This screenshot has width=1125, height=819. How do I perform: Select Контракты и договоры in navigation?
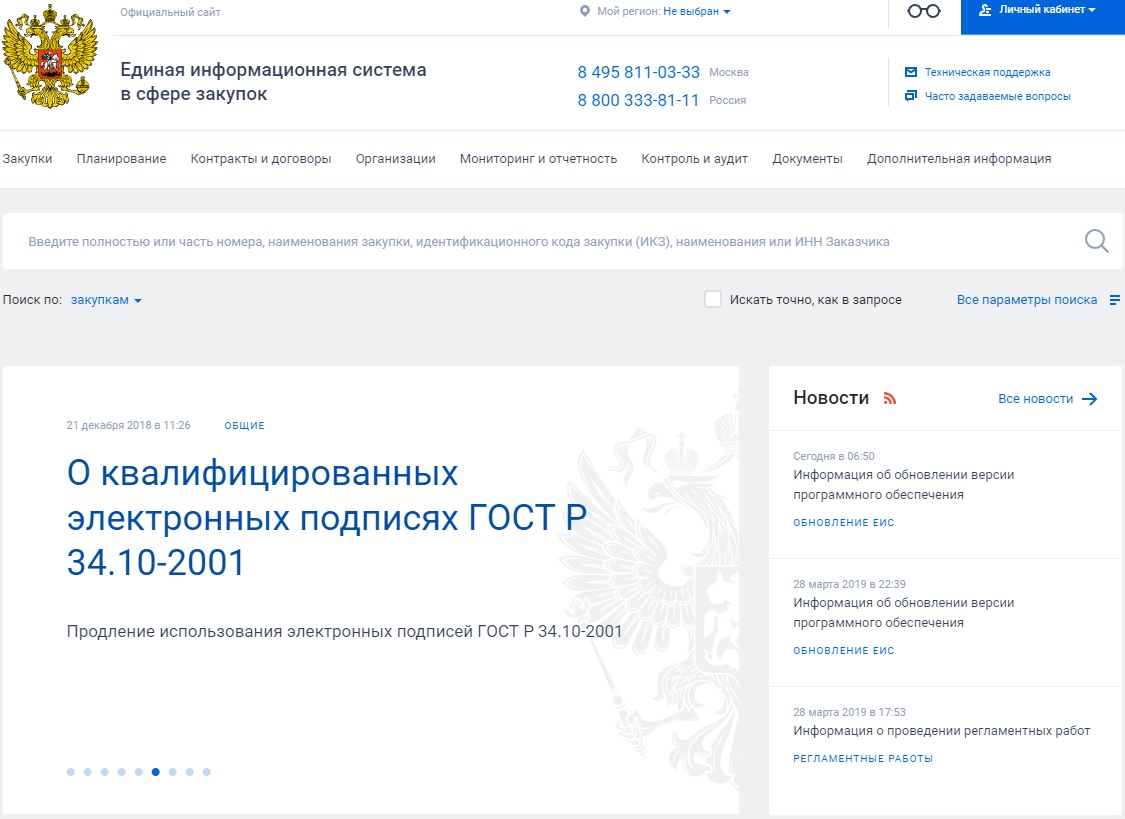[x=261, y=158]
